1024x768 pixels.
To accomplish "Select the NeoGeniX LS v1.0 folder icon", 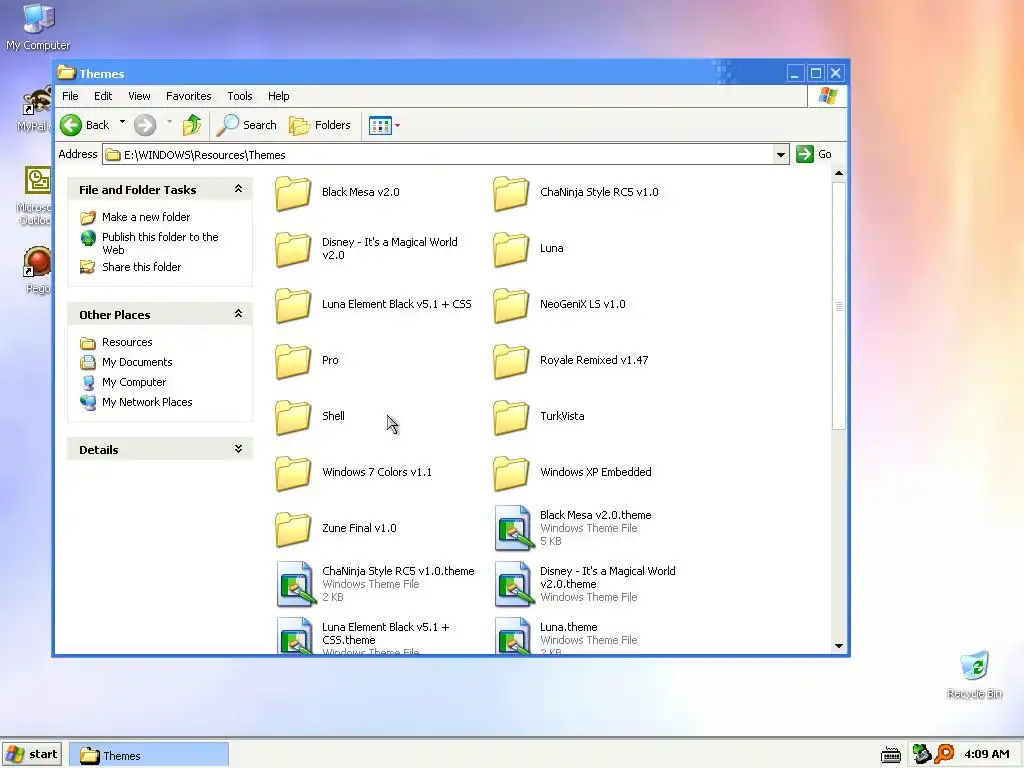I will point(511,306).
